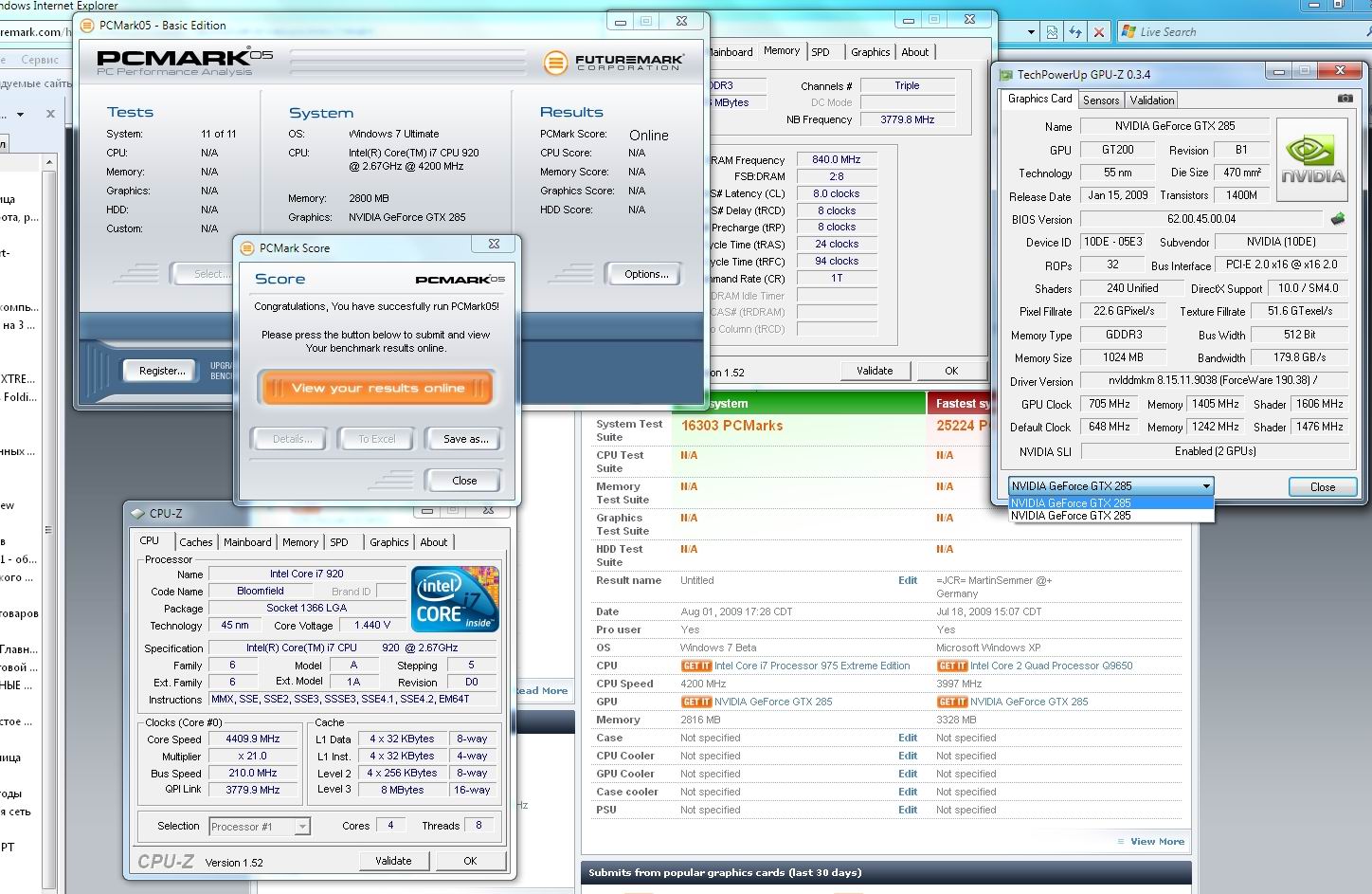The height and width of the screenshot is (894, 1372).
Task: Open About tab in front CPU-Z window
Action: (x=434, y=542)
